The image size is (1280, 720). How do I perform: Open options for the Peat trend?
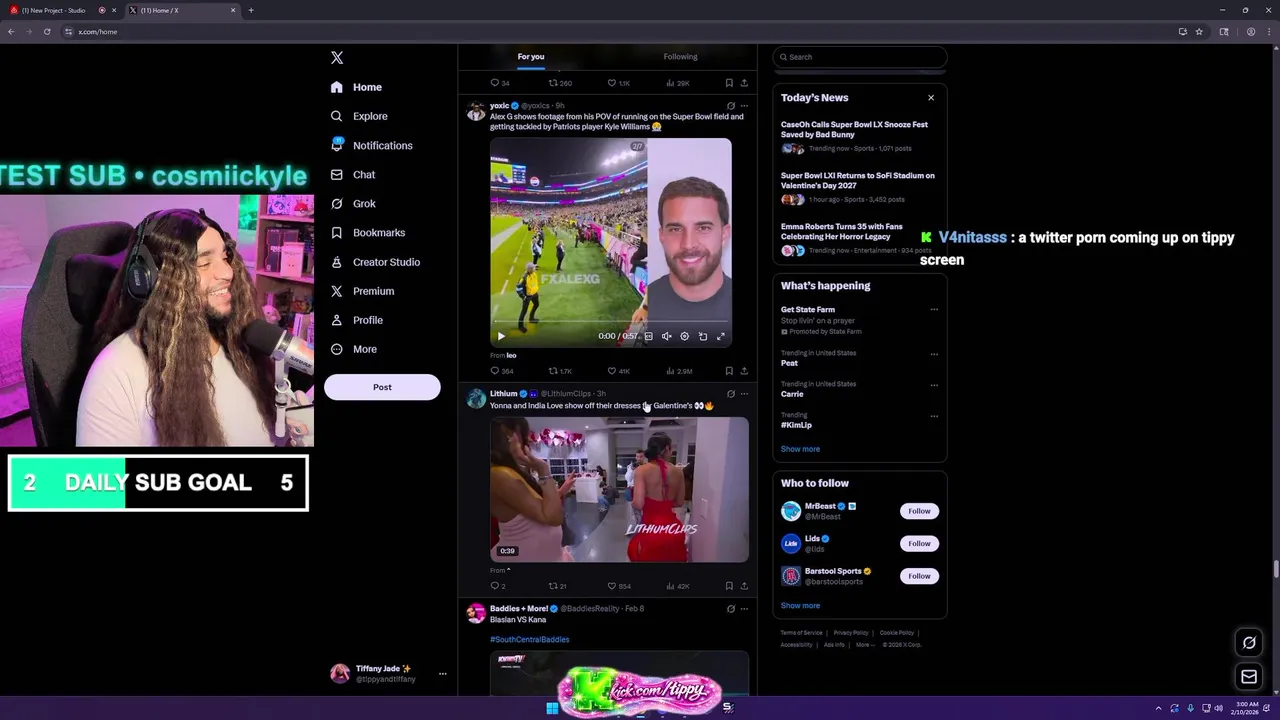tap(934, 354)
